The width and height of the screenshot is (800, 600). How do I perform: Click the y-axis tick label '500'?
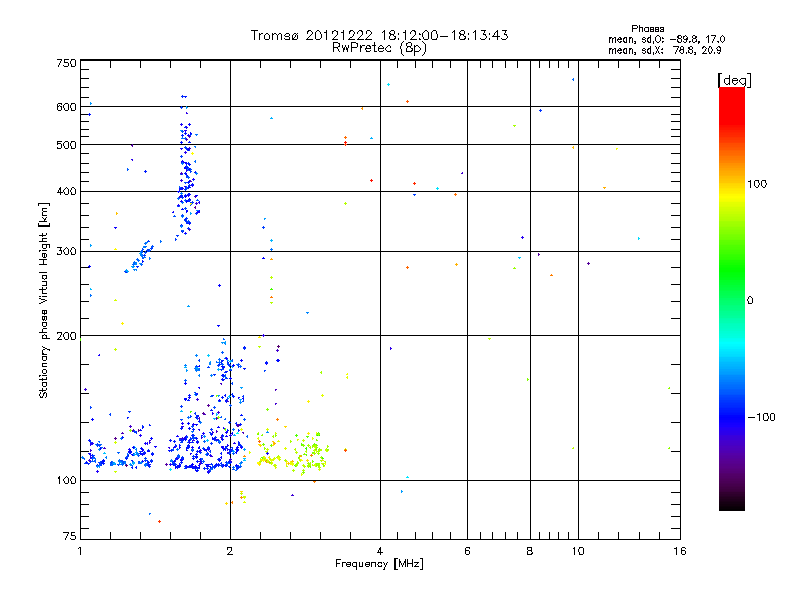tap(66, 145)
